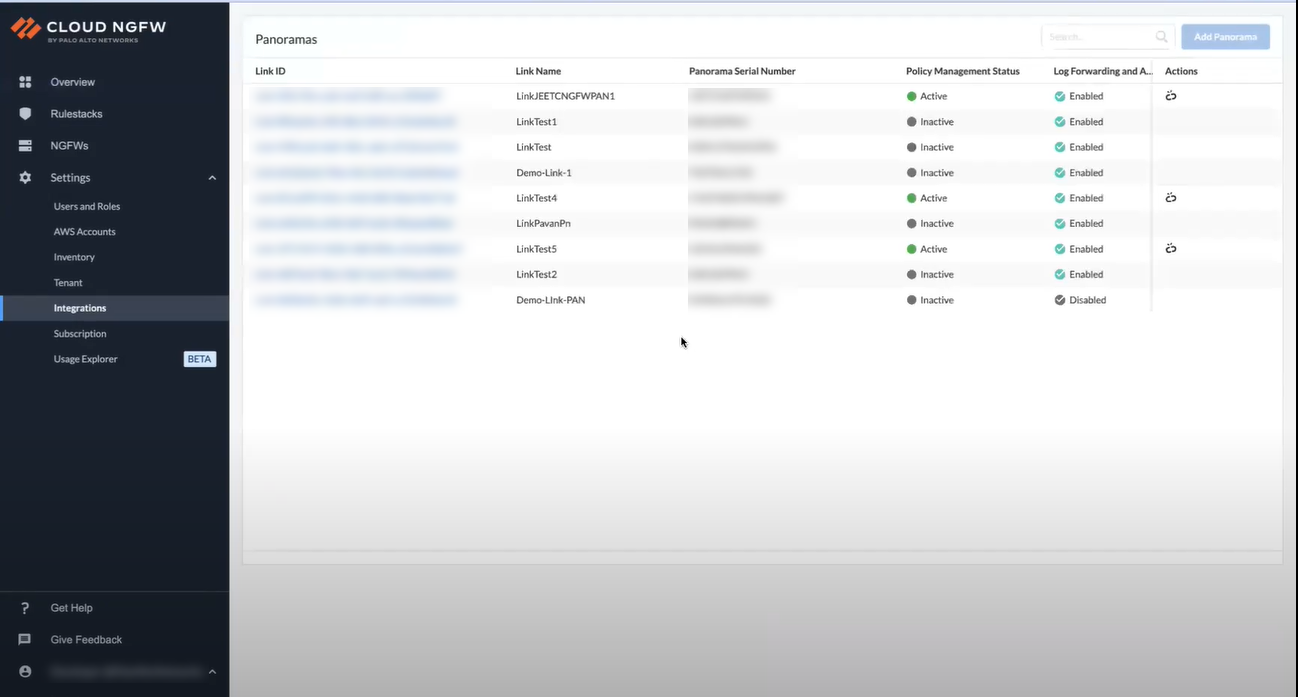Collapse the Settings menu chevron
This screenshot has height=697, width=1298.
click(x=212, y=178)
